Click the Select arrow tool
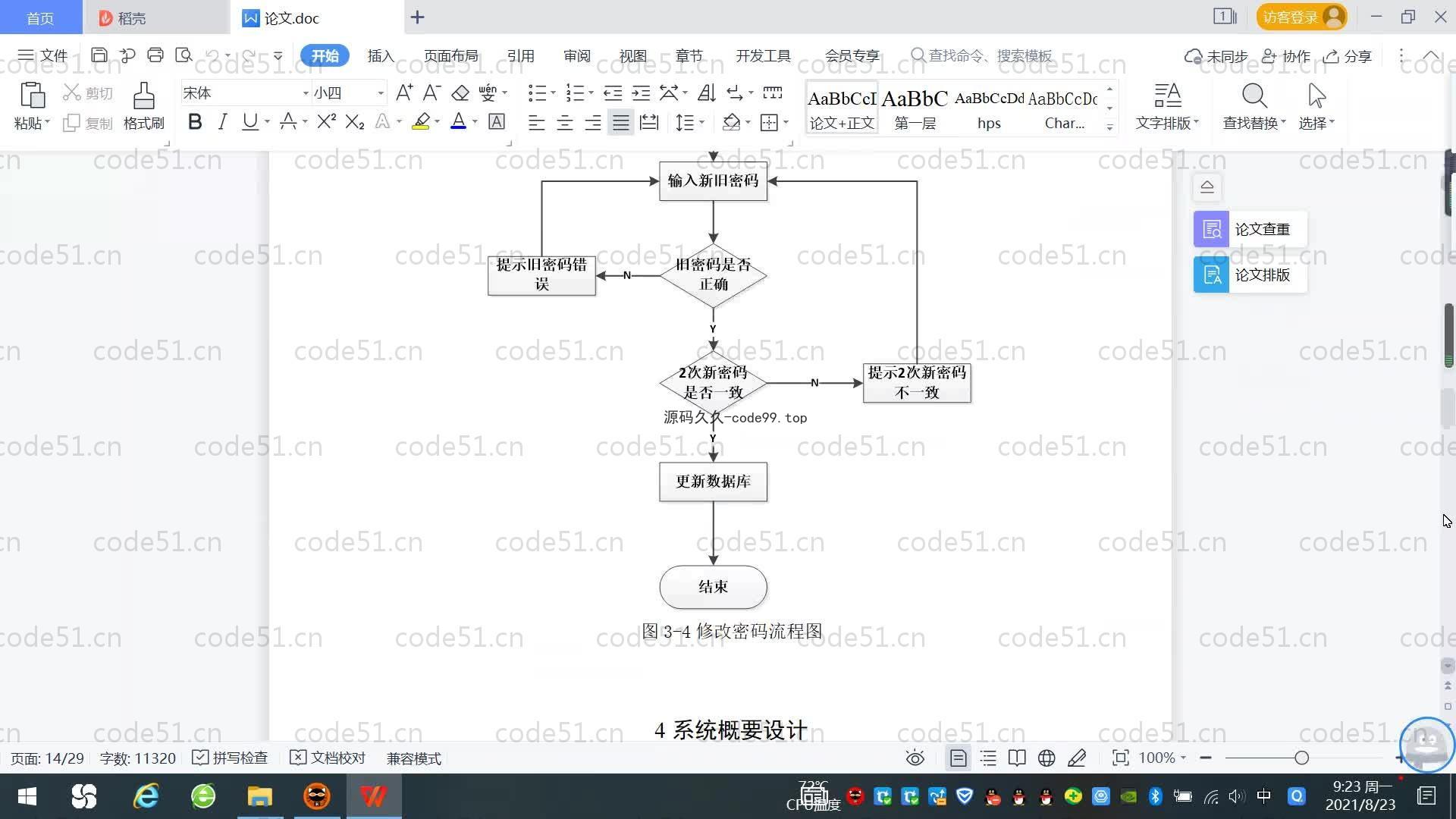 1316,96
